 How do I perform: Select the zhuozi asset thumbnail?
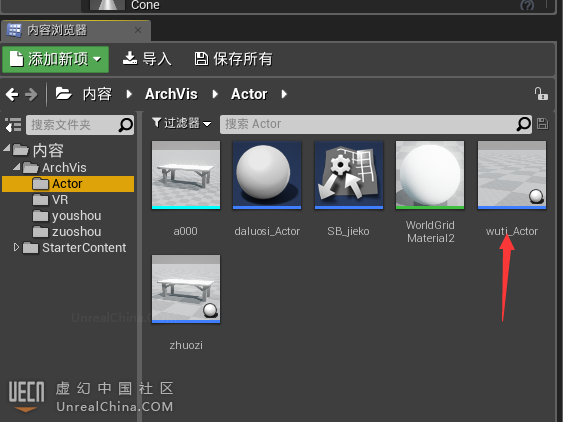[x=186, y=289]
